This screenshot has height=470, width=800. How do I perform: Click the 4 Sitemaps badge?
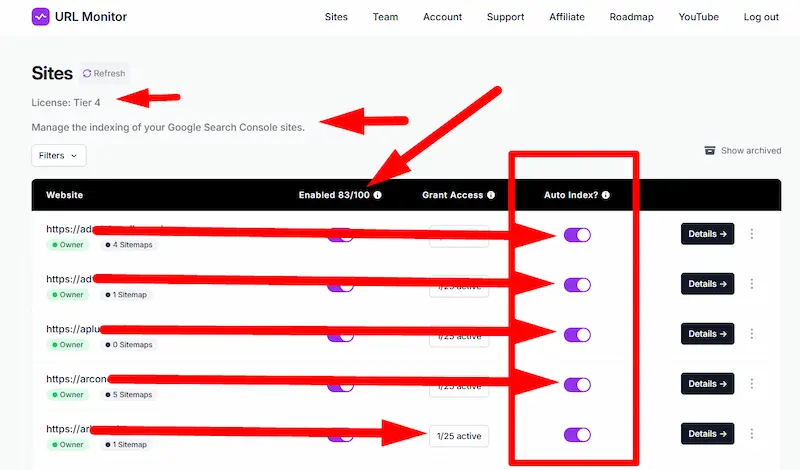129,245
